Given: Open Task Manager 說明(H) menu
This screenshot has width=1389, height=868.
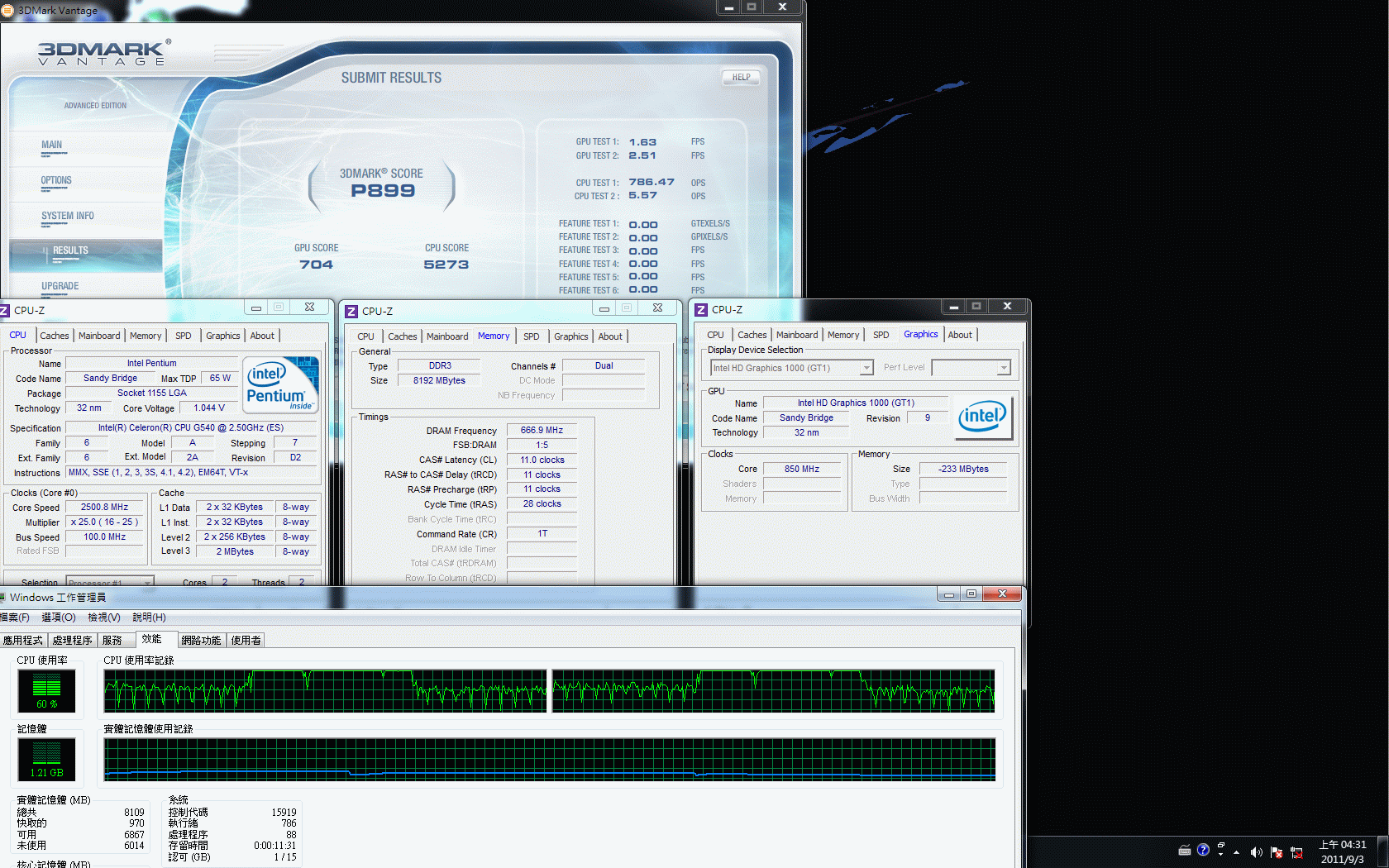Looking at the screenshot, I should [x=149, y=618].
